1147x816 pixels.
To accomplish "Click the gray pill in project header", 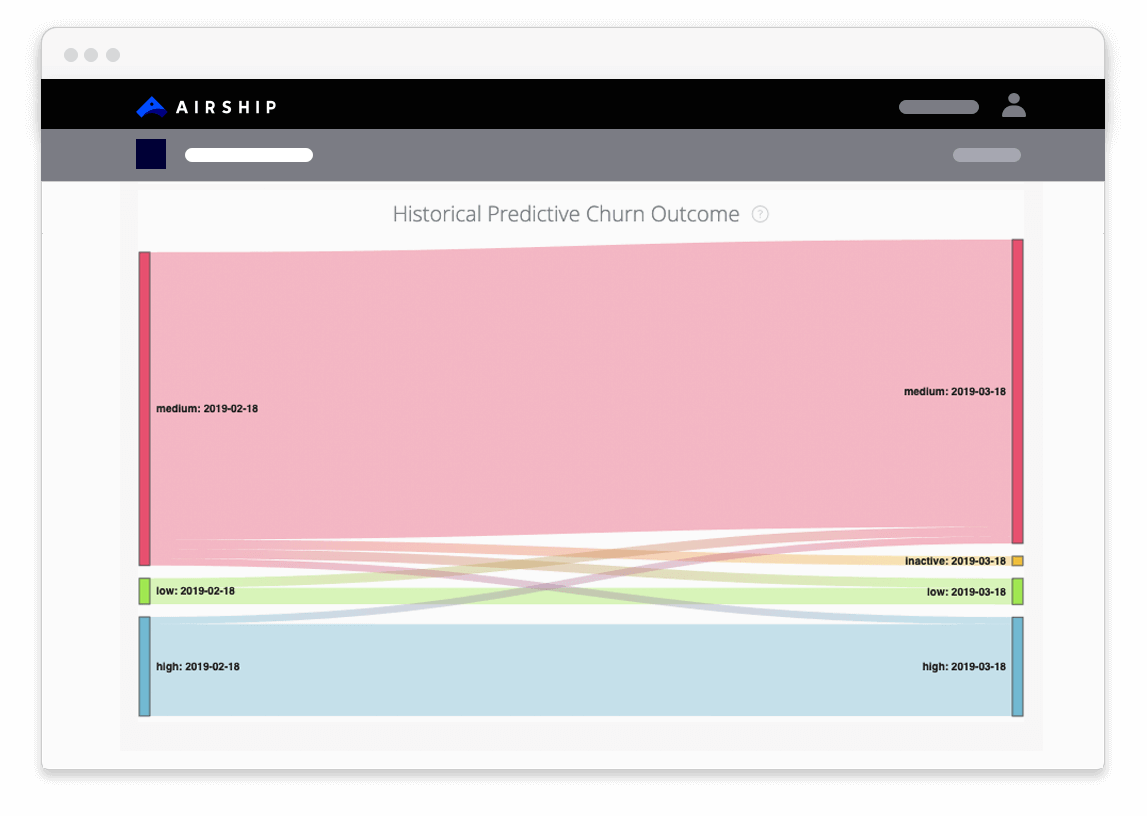I will pos(986,155).
